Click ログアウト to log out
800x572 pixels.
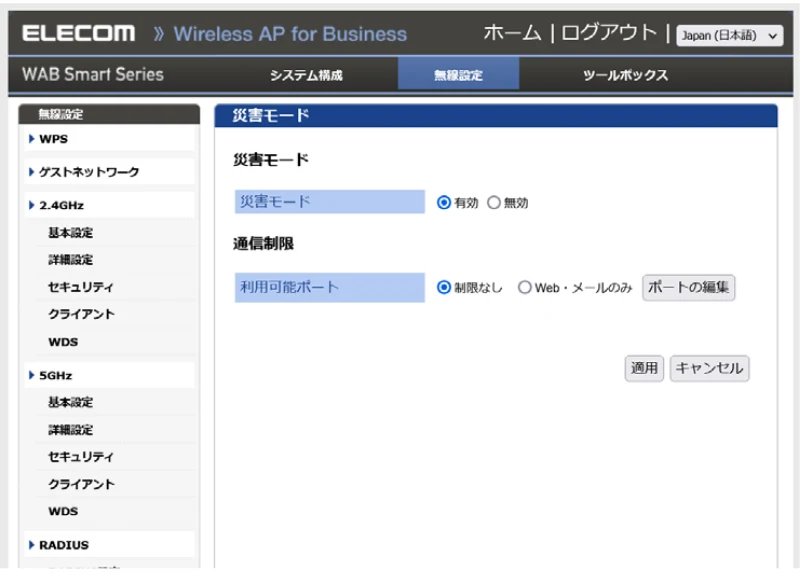(x=609, y=33)
